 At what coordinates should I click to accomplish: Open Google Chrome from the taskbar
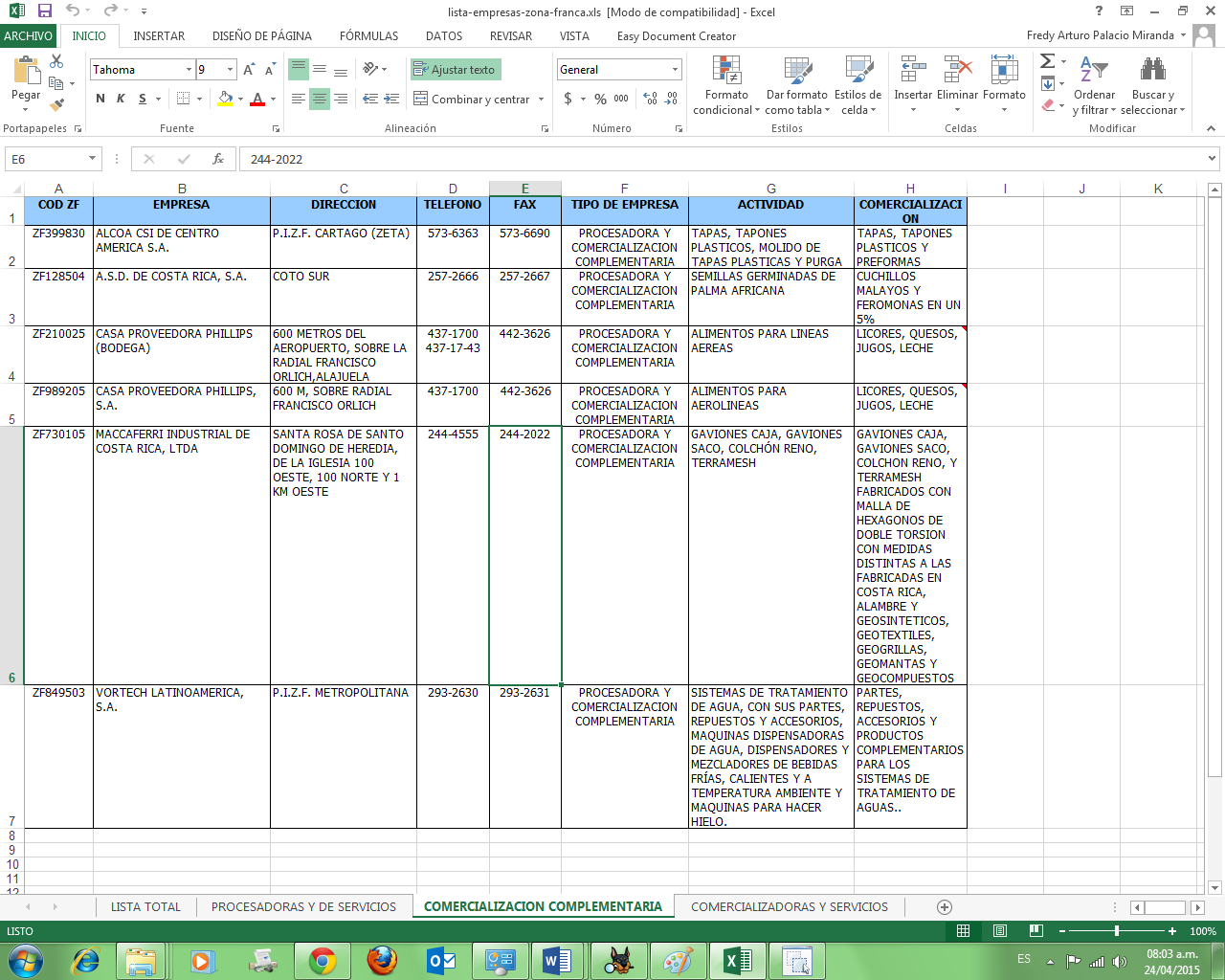coord(323,960)
